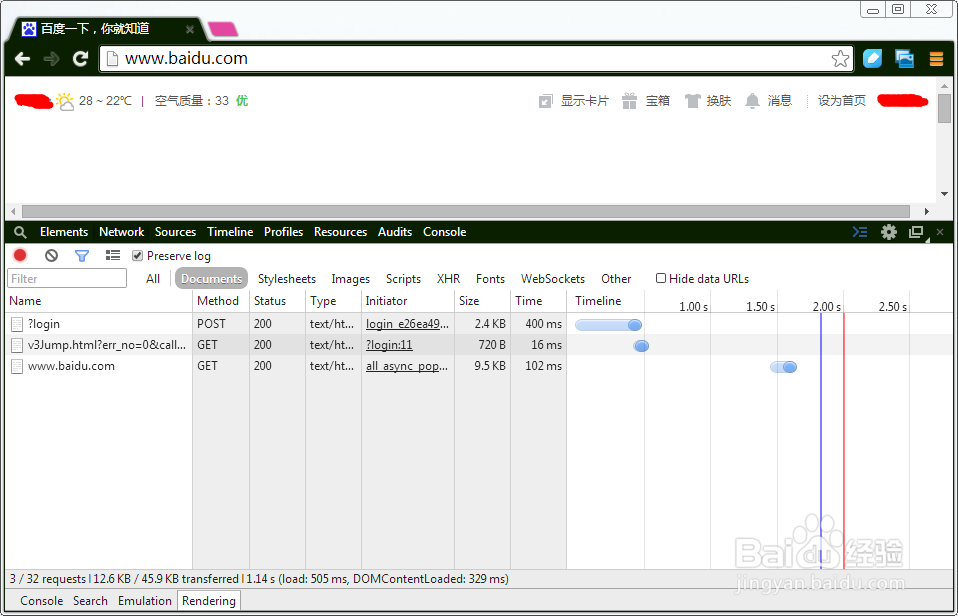Sort by Size column header

click(x=482, y=301)
